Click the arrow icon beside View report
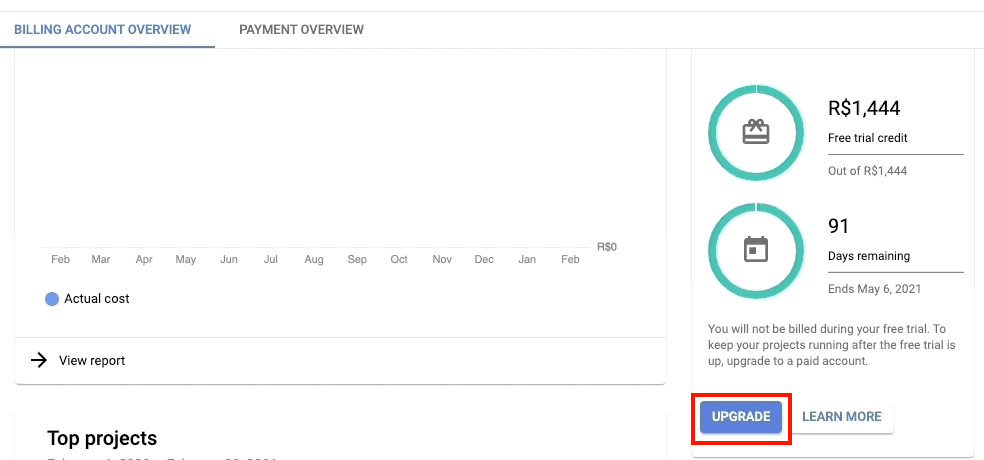Image resolution: width=984 pixels, height=460 pixels. [39, 361]
